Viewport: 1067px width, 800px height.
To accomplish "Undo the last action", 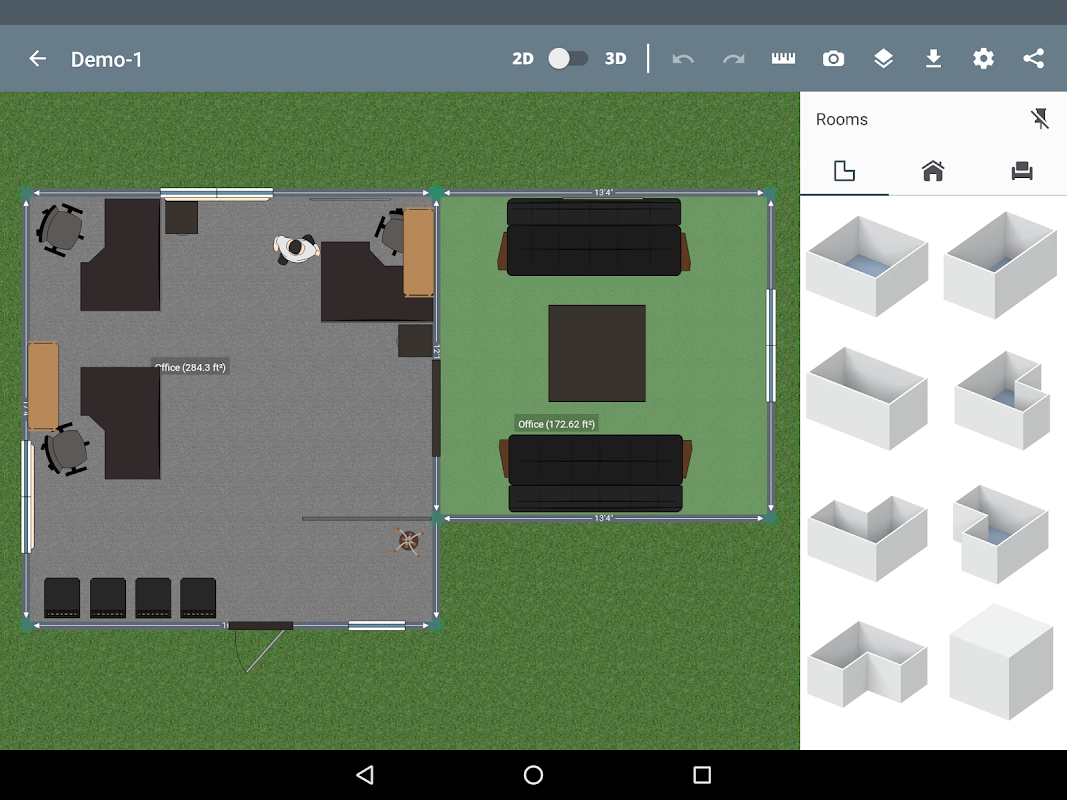I will tap(683, 59).
